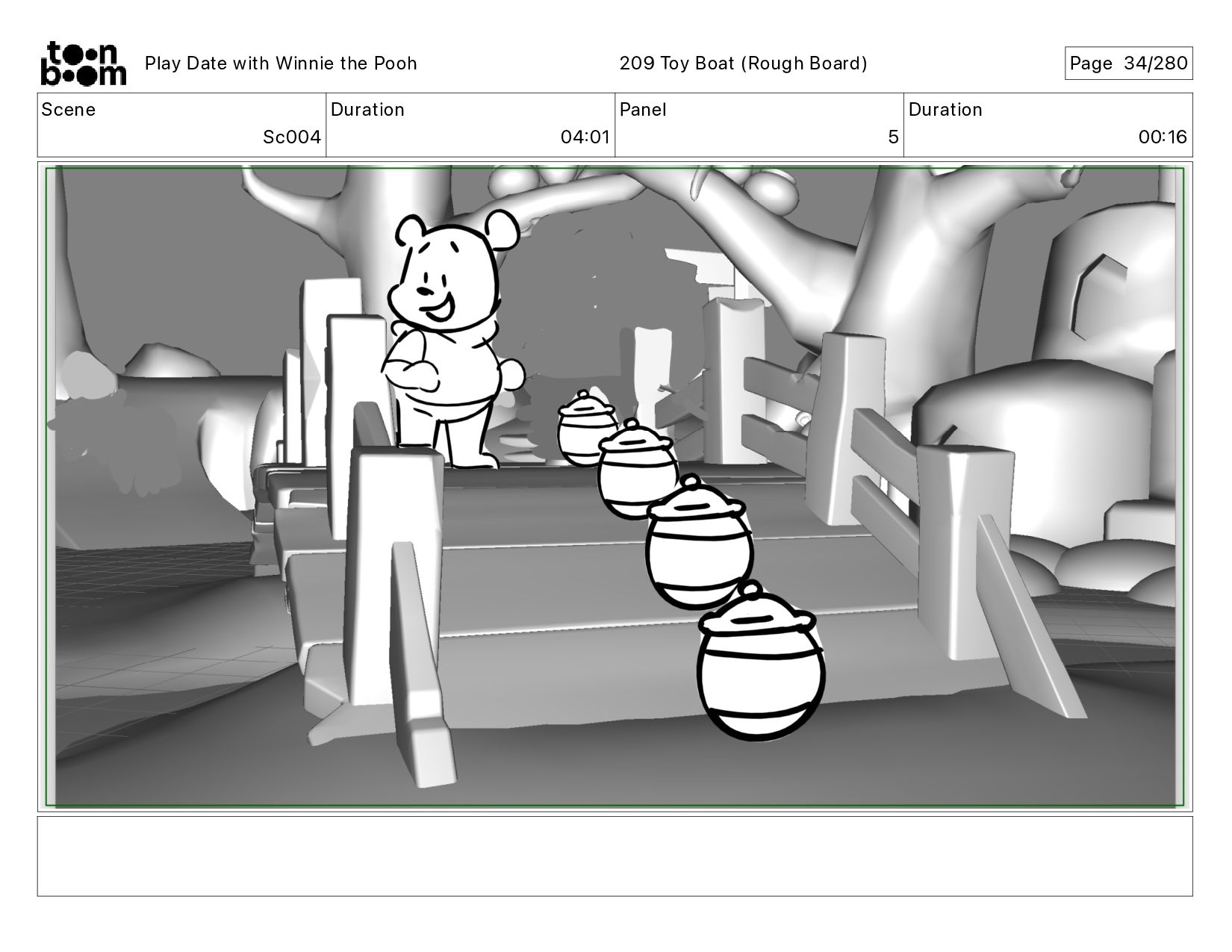The height and width of the screenshot is (952, 1232).
Task: Click the largest foreground honey pot drawing
Action: coord(761,662)
